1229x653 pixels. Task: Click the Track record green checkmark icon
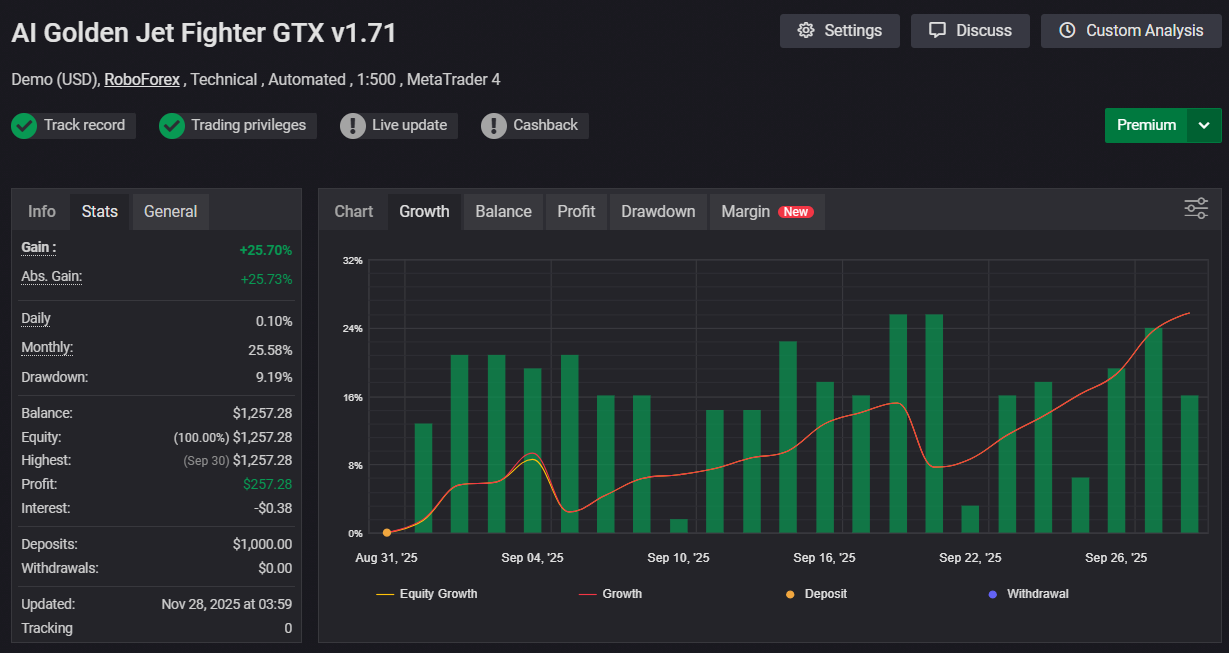click(x=24, y=126)
